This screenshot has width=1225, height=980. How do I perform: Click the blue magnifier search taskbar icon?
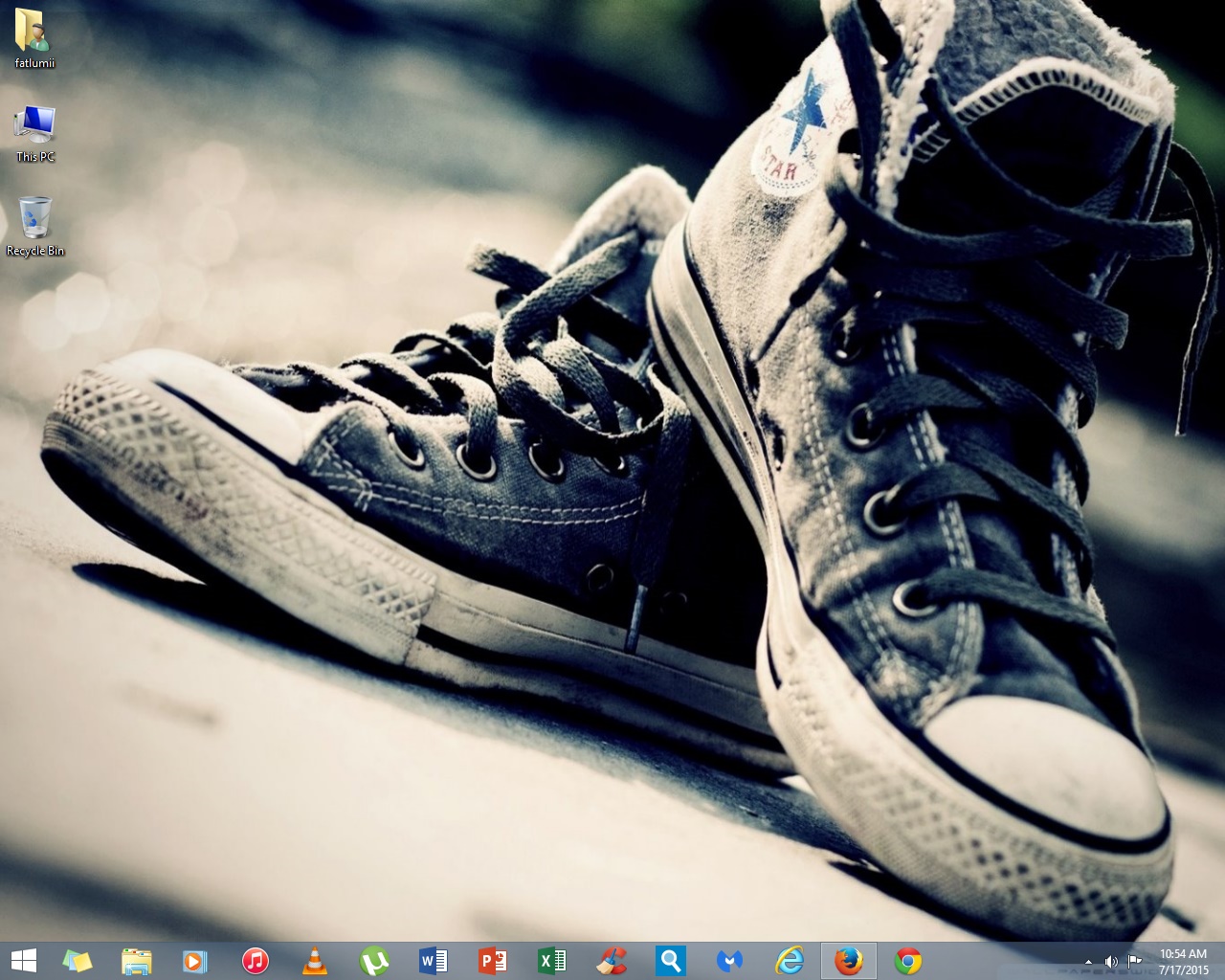(670, 960)
